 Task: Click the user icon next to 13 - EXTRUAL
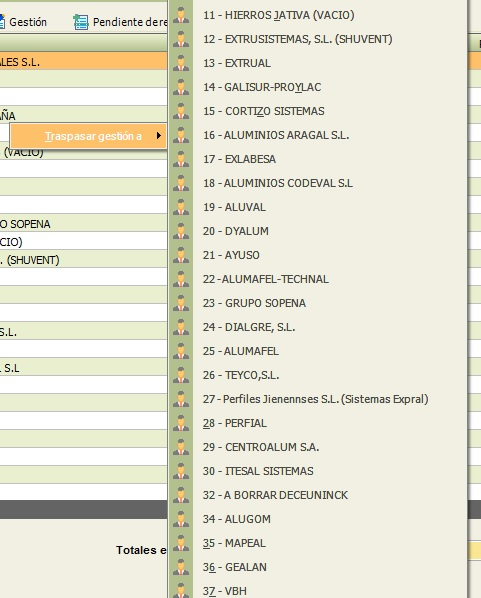[x=181, y=63]
